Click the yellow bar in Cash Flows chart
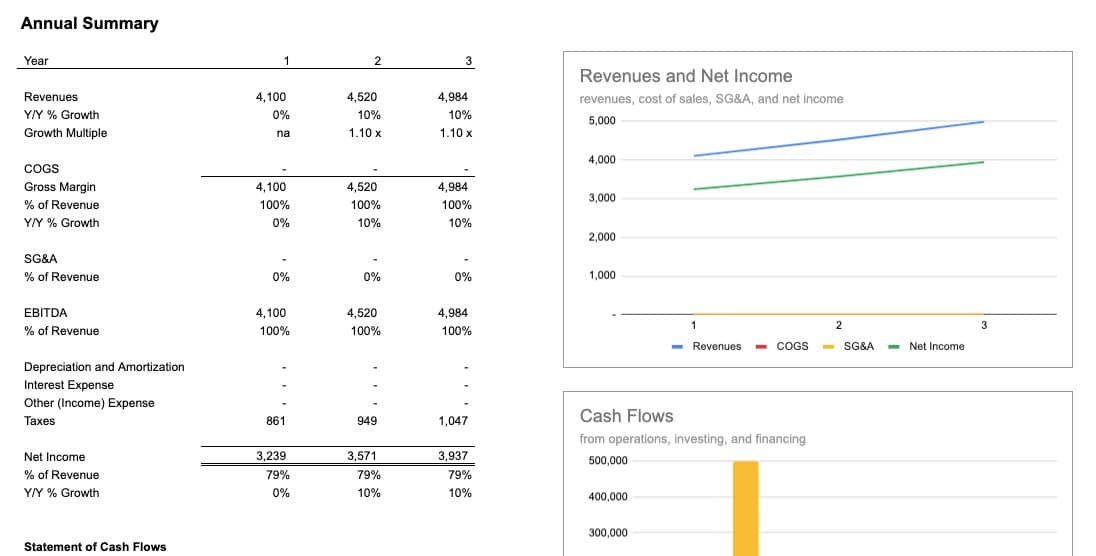This screenshot has height=556, width=1096. pyautogui.click(x=745, y=508)
